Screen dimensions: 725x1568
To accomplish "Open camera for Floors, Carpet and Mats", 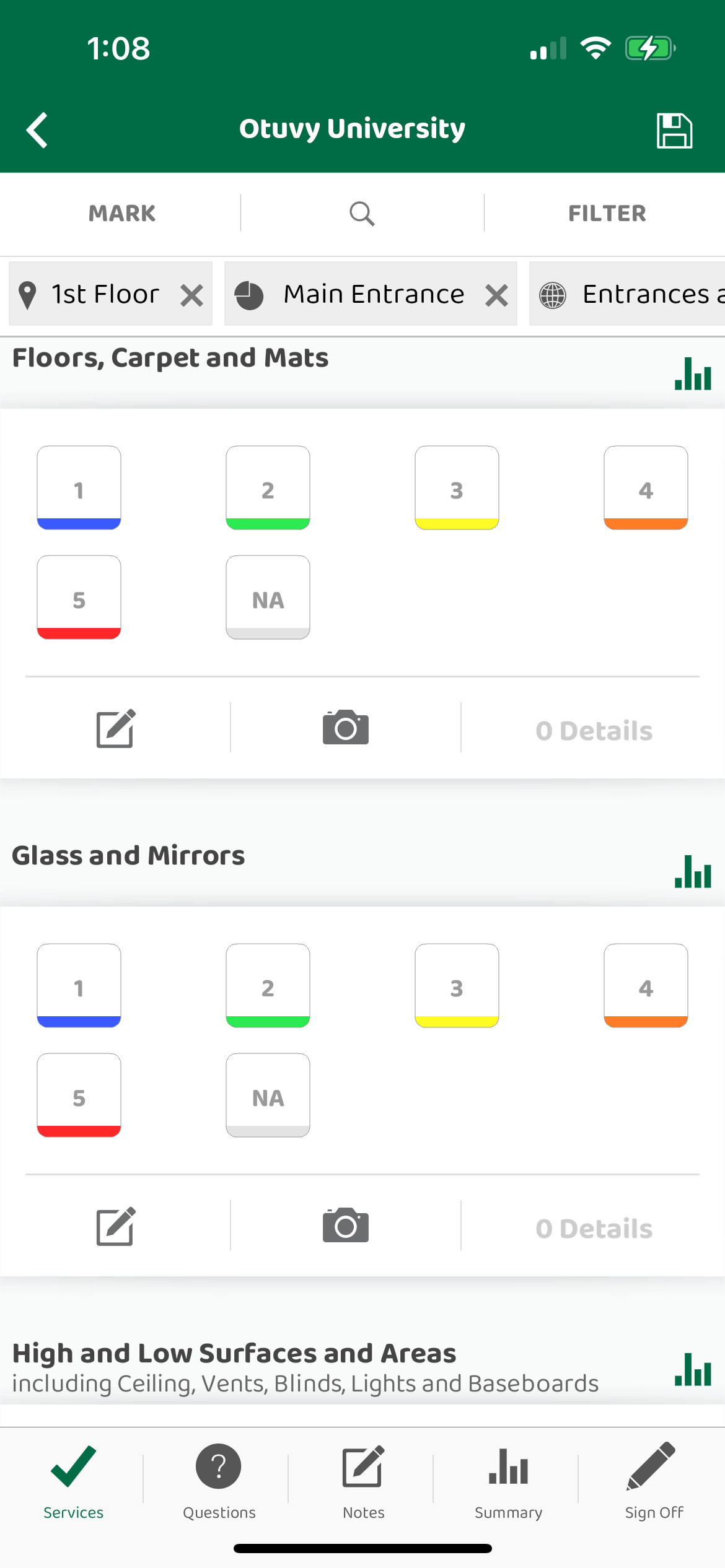I will 346,728.
